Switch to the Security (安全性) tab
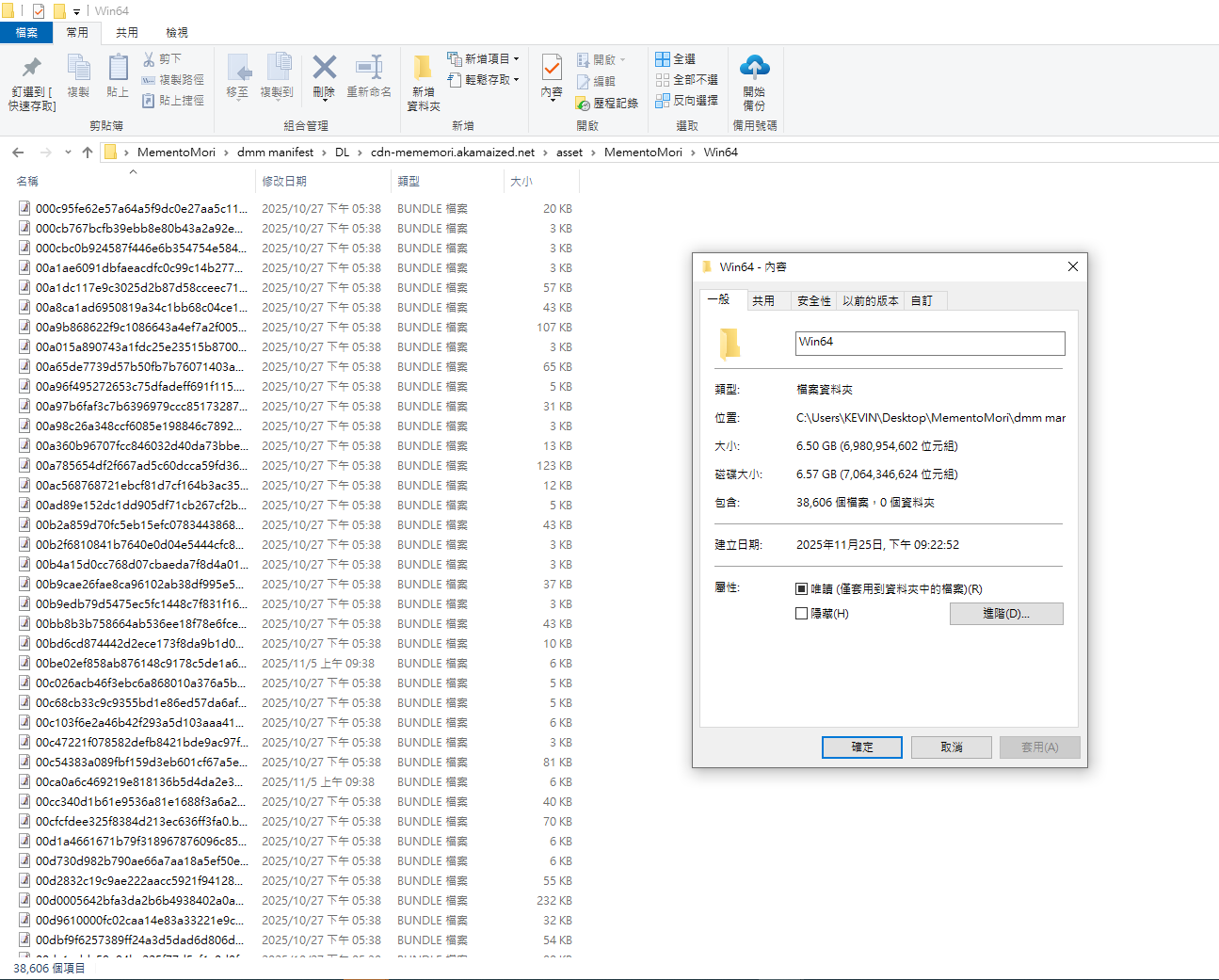 [813, 301]
